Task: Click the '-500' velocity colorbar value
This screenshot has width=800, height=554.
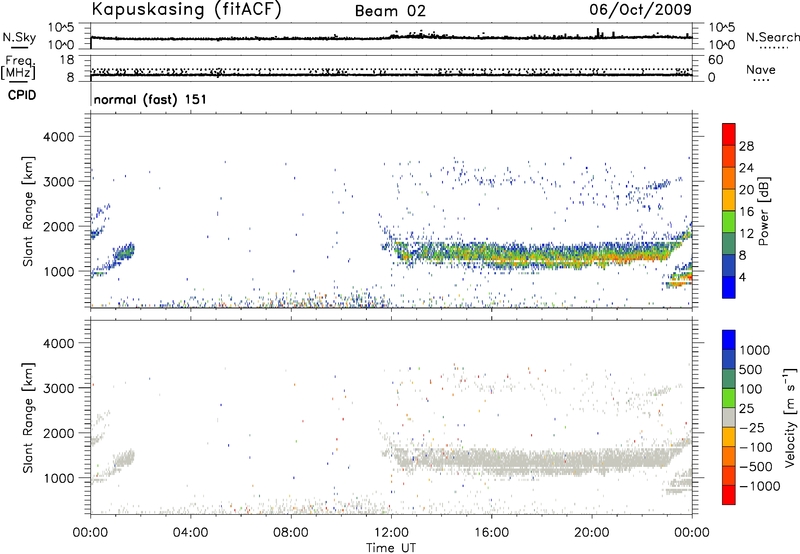Action: [755, 466]
